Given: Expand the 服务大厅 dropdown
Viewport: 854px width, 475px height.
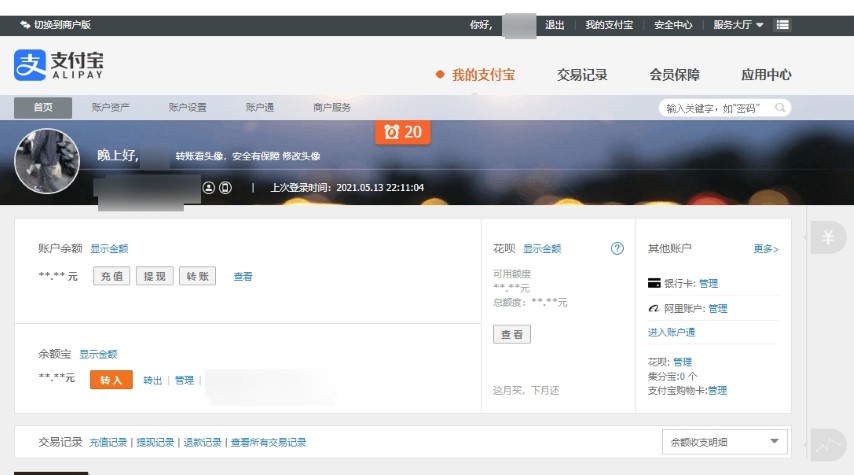Looking at the screenshot, I should (738, 25).
